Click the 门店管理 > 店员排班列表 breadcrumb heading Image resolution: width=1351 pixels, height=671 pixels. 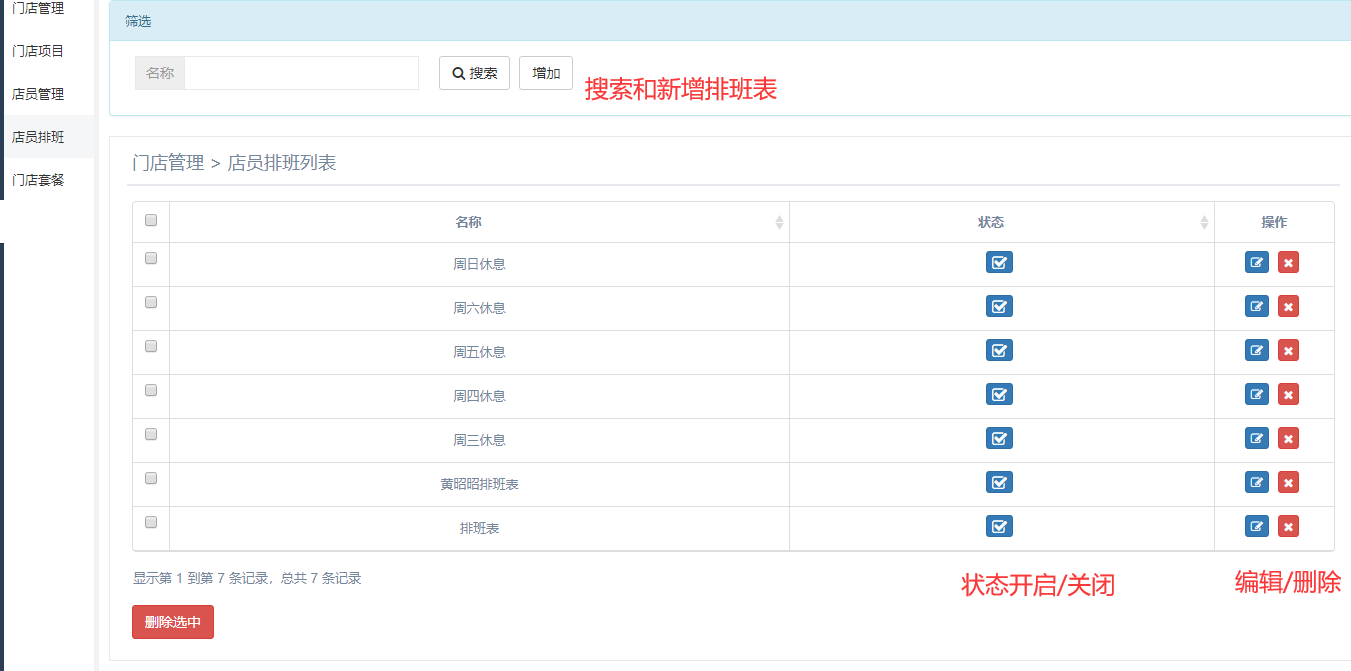click(x=234, y=163)
